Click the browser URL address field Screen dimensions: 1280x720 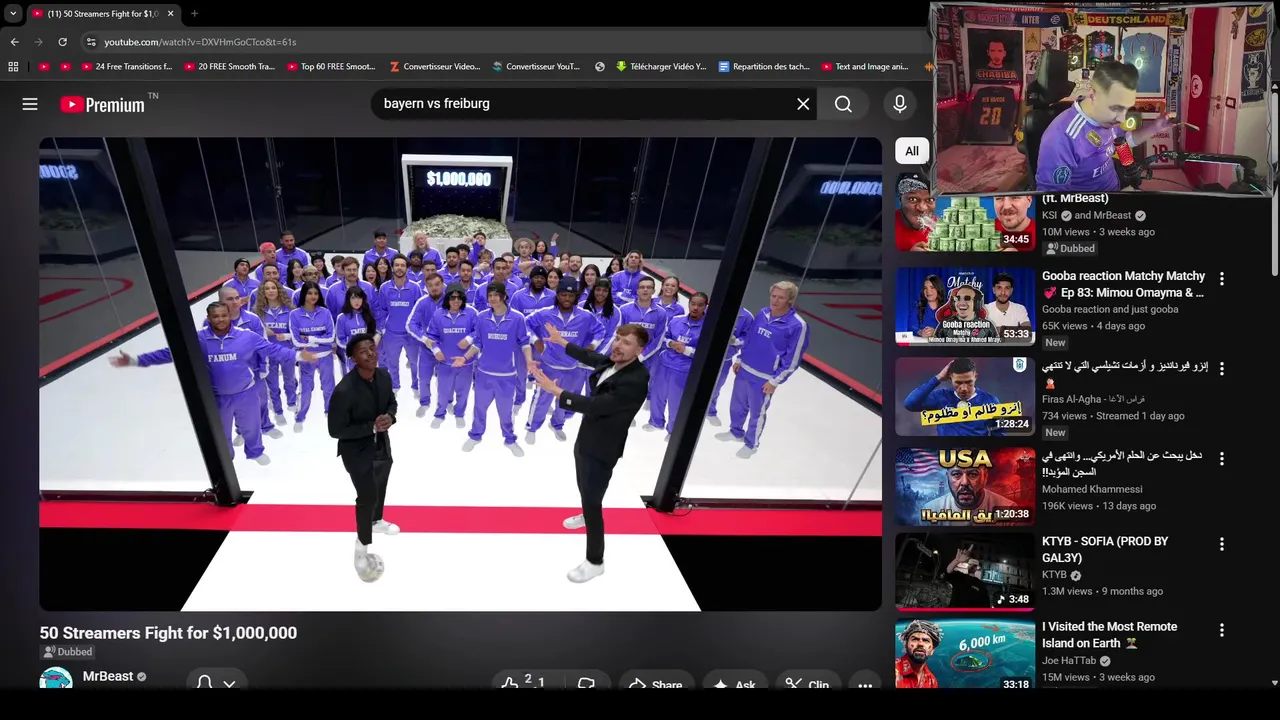pos(500,42)
